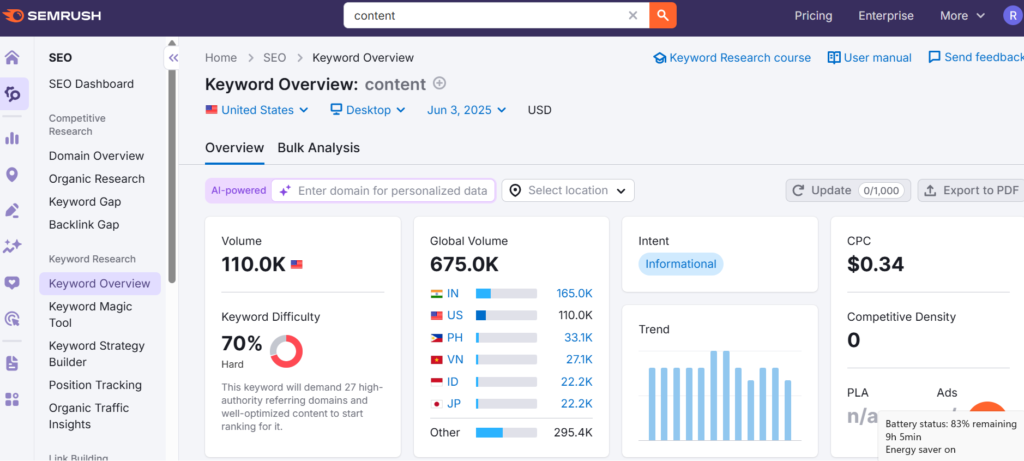Screen dimensions: 1024x461
Task: Open the apps grid icon in left rail
Action: [x=12, y=399]
